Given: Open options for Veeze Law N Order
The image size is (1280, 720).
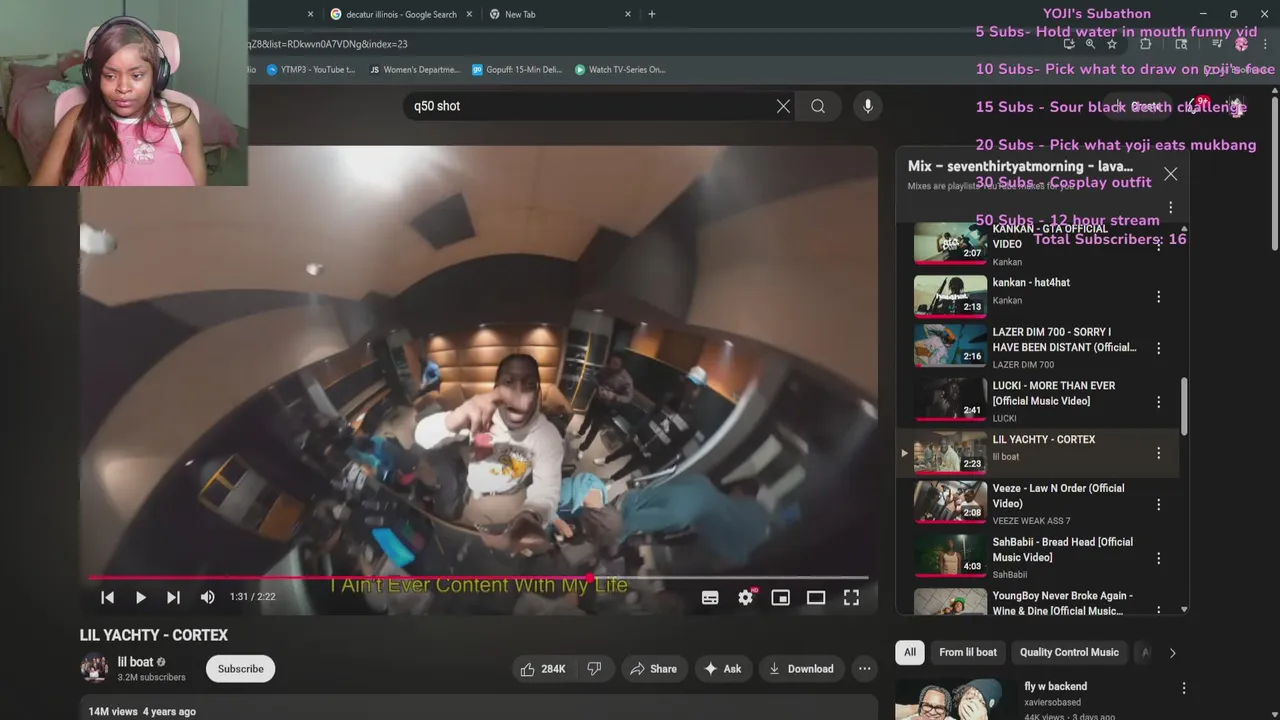Looking at the screenshot, I should 1158,505.
